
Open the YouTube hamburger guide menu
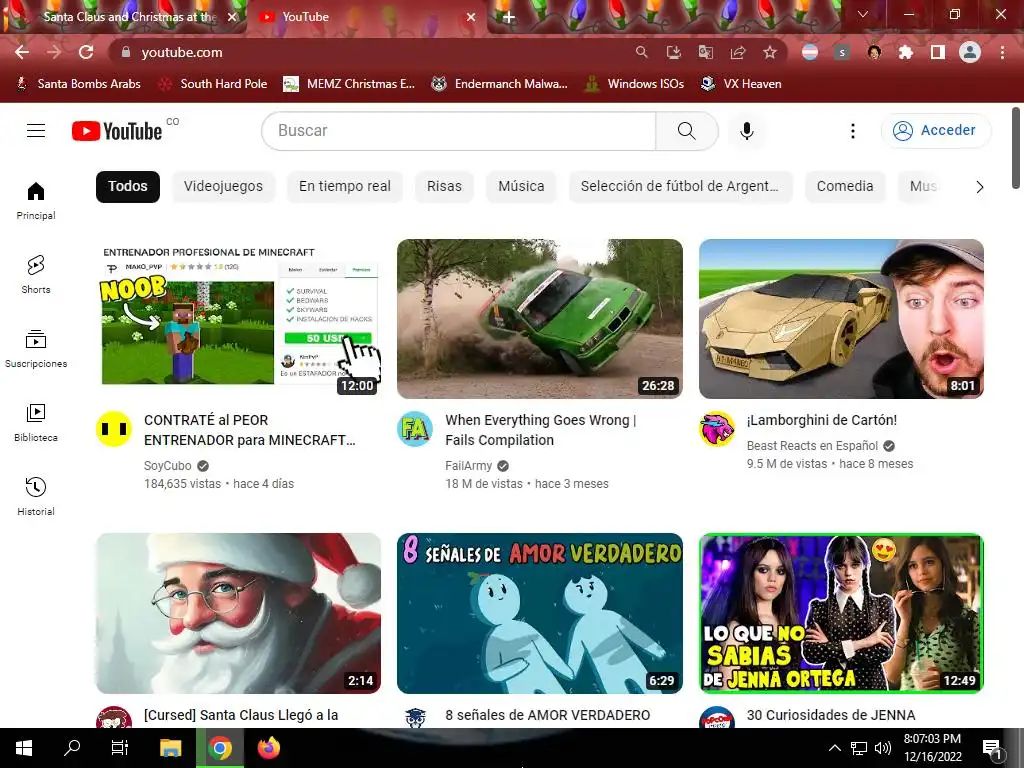point(36,131)
